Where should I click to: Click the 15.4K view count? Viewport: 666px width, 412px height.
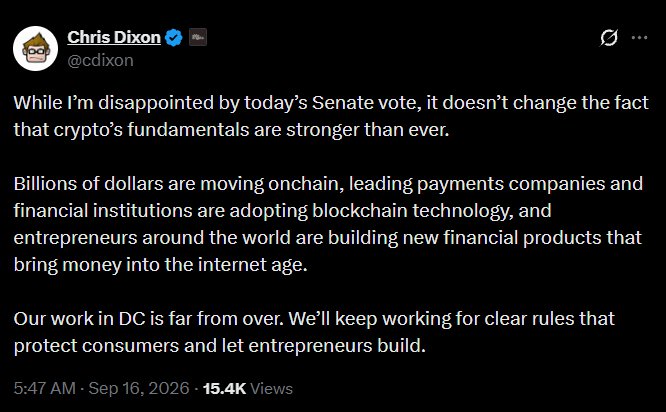coord(224,389)
